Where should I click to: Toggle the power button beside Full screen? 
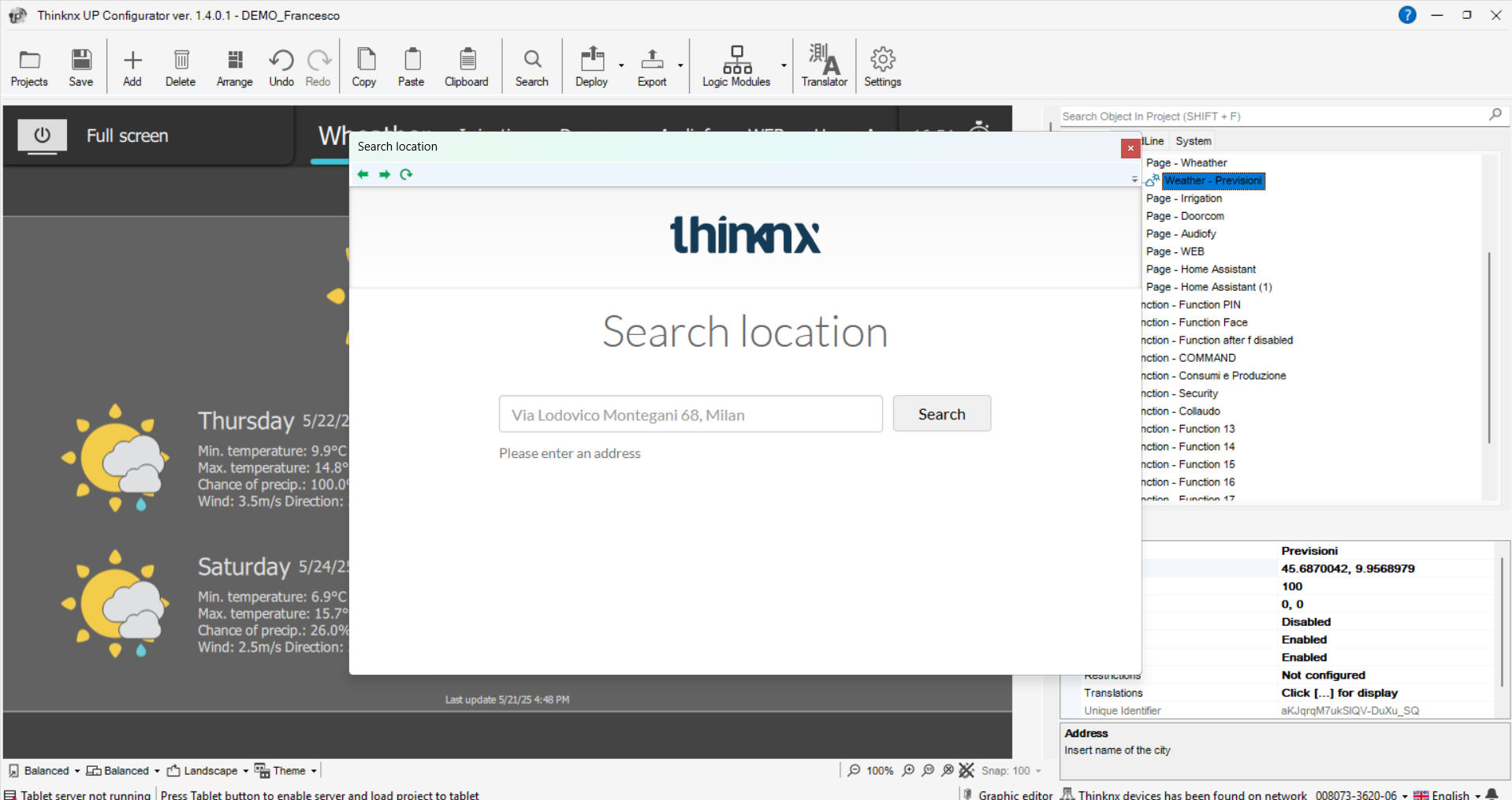pos(43,136)
